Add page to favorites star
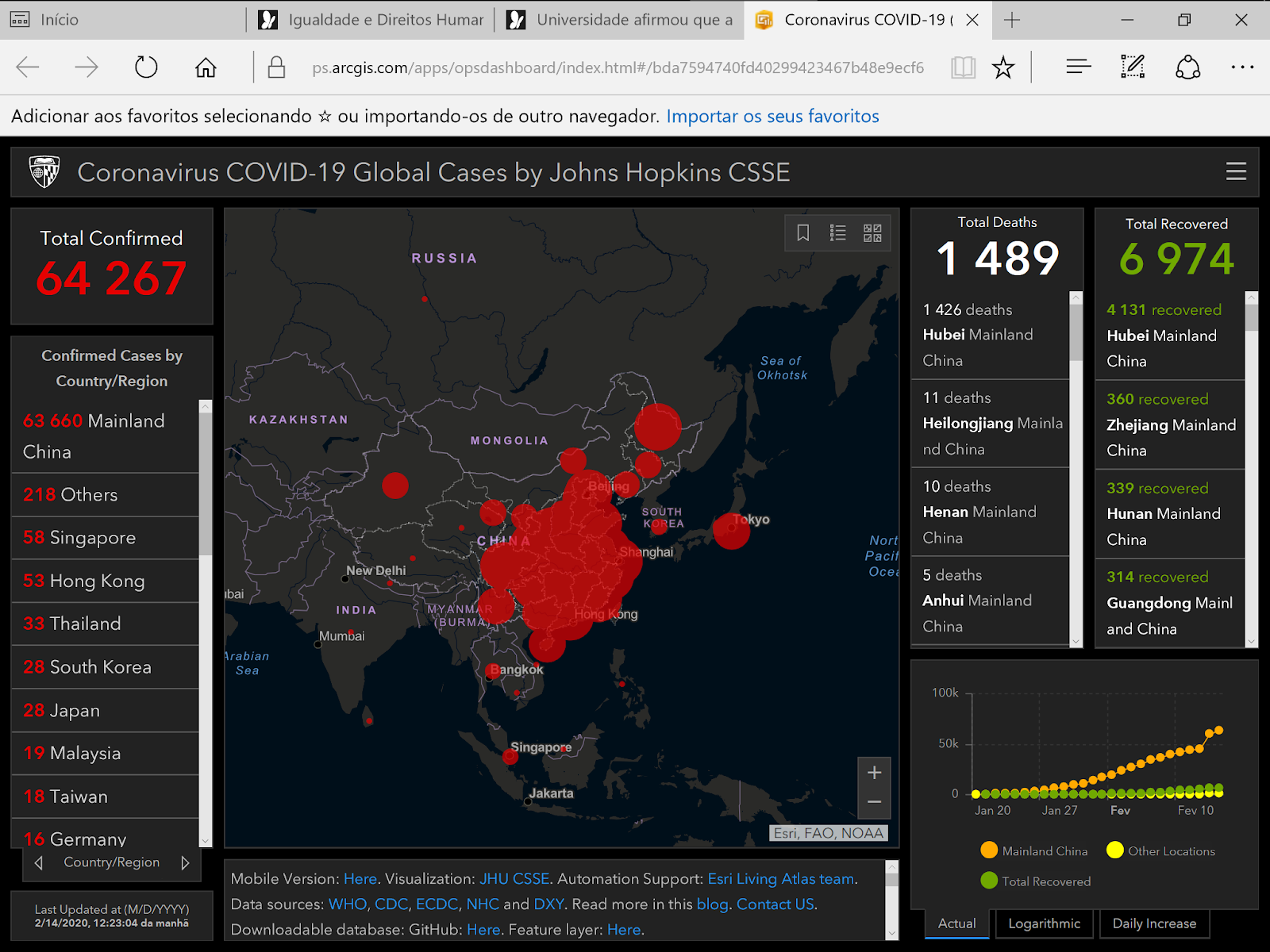The image size is (1270, 952). pyautogui.click(x=1003, y=67)
